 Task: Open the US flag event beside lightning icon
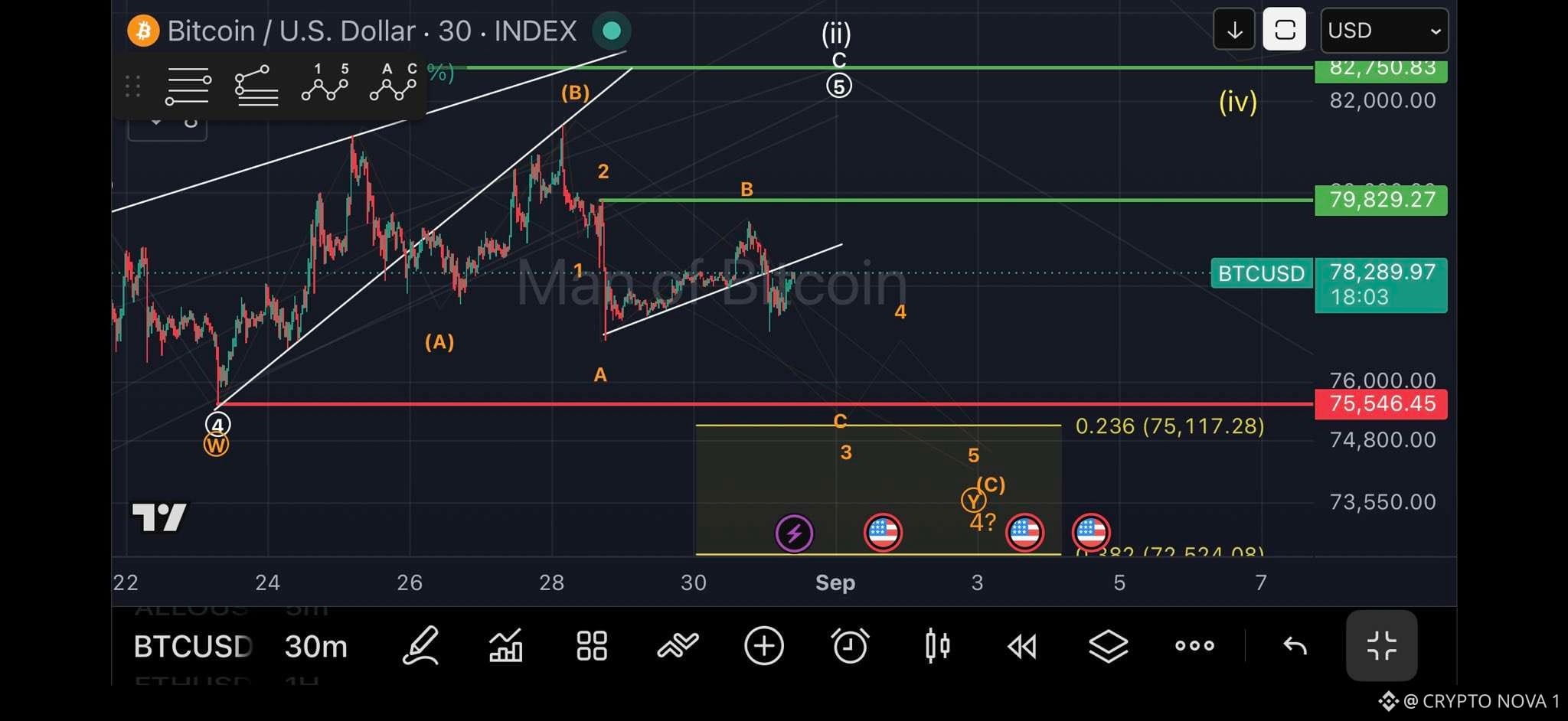coord(883,533)
